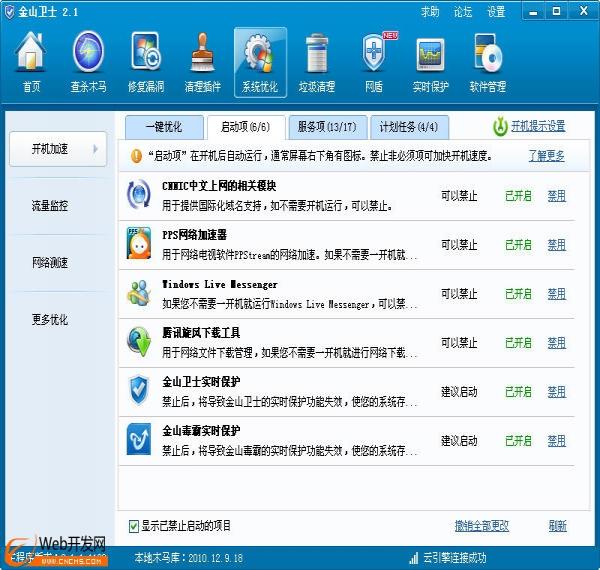This screenshot has height=570, width=600.
Task: Disable Windows Live Messenger startup via 禁用
Action: coord(556,294)
